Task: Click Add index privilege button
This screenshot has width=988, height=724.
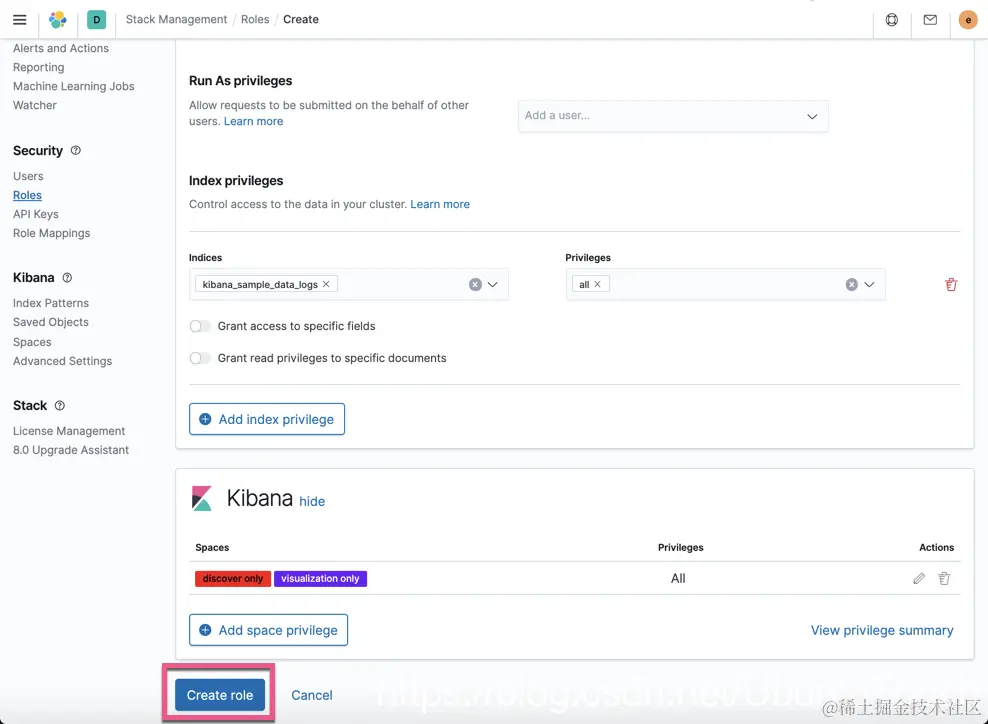Action: click(x=267, y=419)
